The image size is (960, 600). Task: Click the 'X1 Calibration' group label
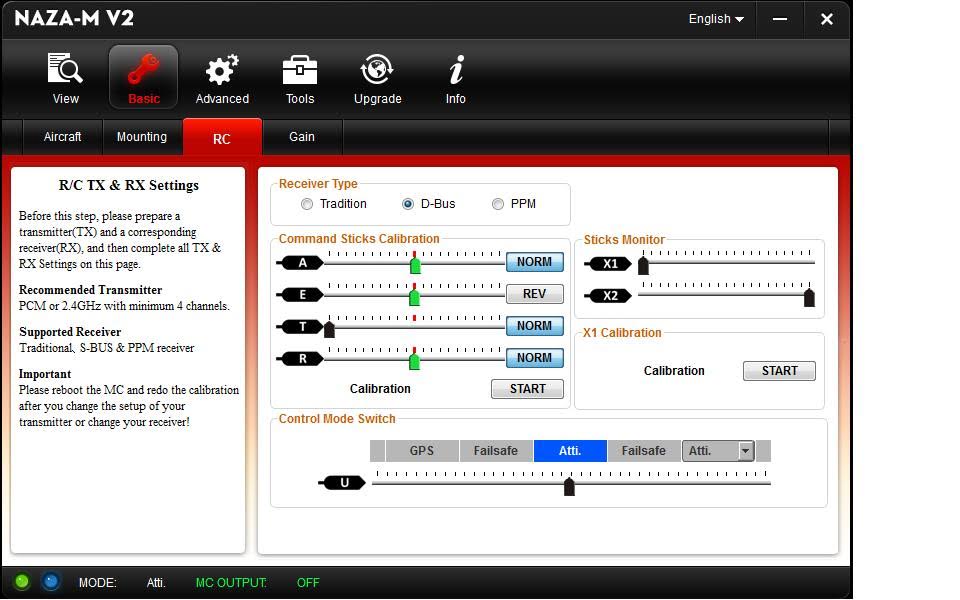tap(622, 333)
